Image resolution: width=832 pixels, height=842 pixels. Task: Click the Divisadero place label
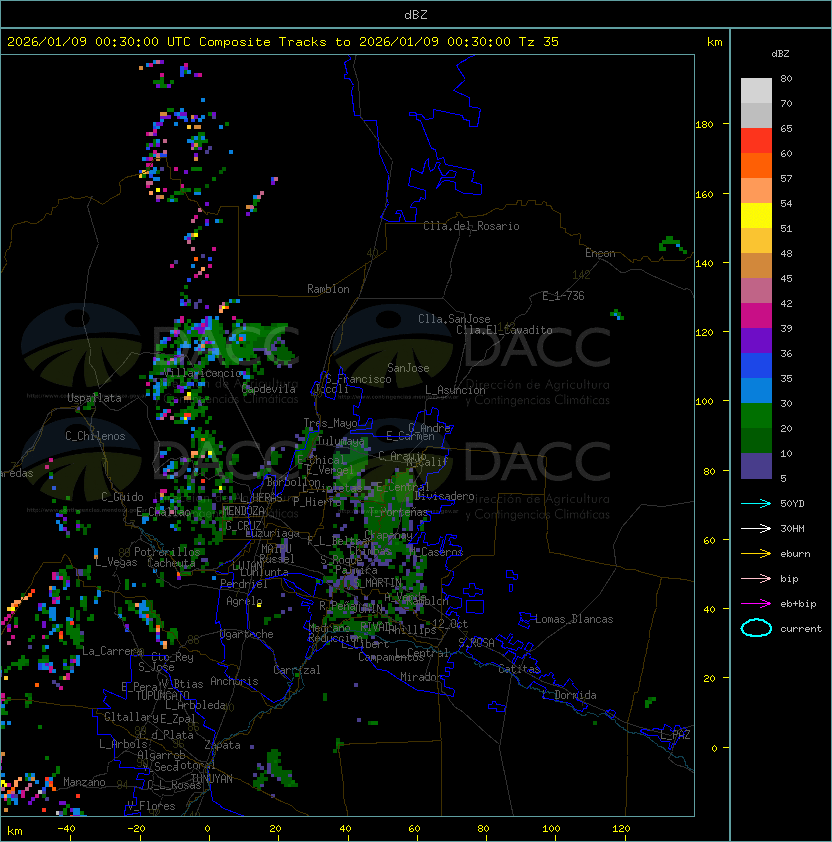[x=444, y=496]
